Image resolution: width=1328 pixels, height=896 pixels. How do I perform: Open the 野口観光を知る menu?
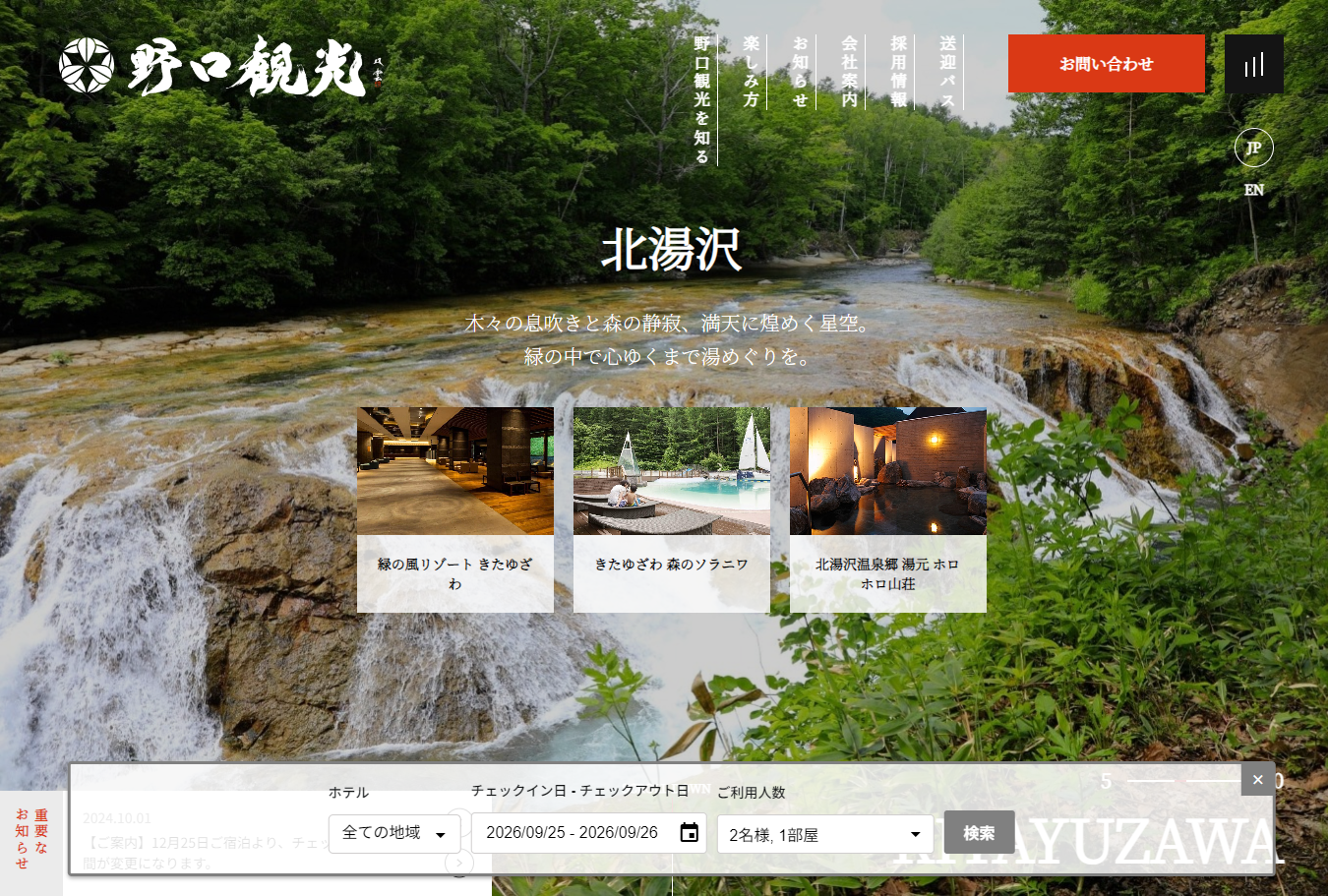pos(701,99)
